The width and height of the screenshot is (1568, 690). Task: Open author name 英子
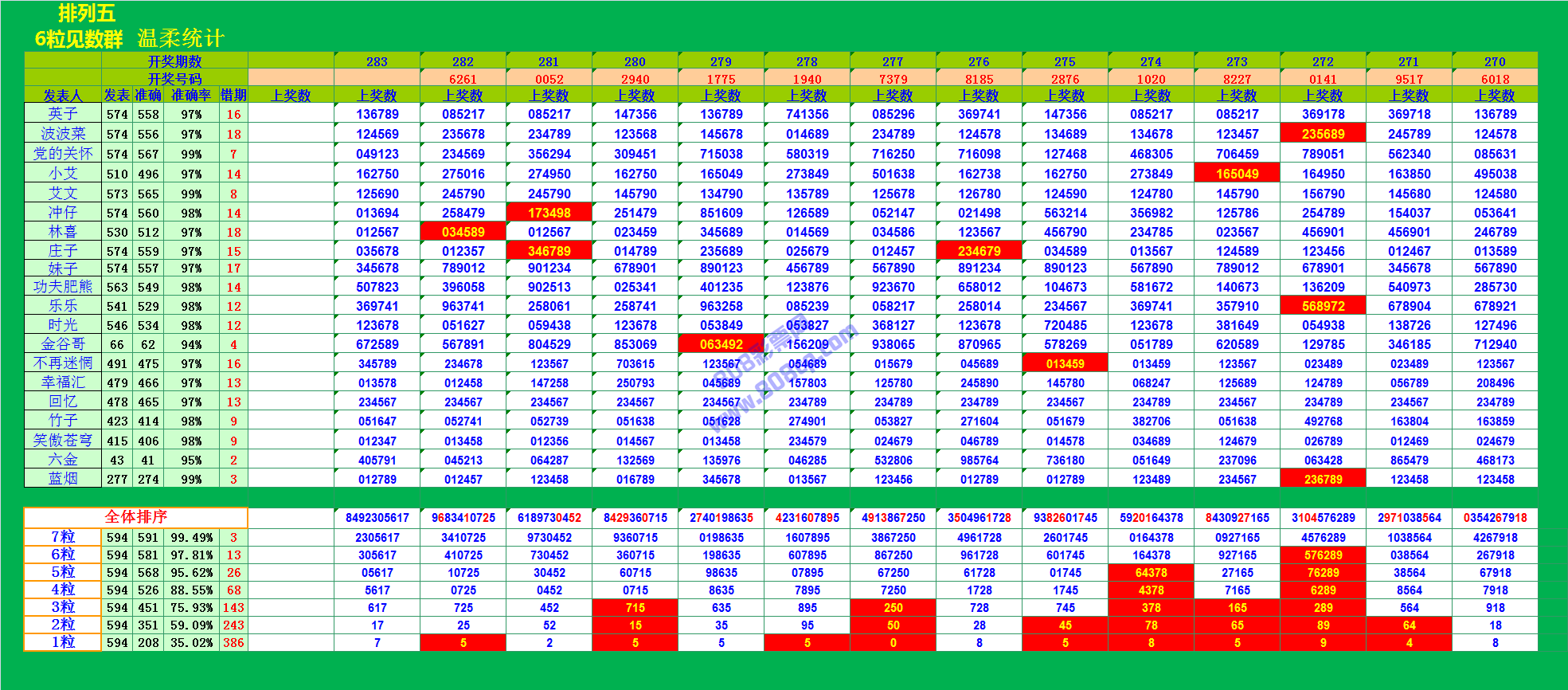63,114
